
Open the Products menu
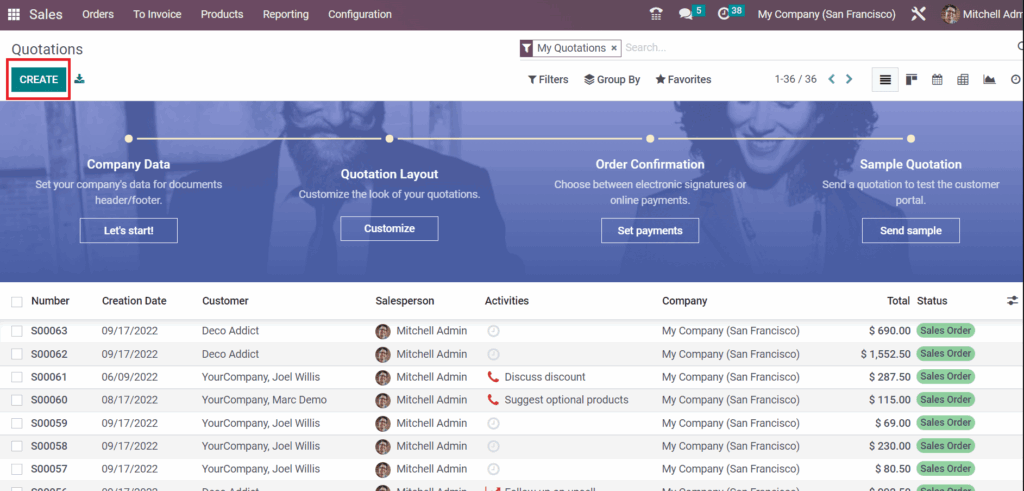click(222, 14)
